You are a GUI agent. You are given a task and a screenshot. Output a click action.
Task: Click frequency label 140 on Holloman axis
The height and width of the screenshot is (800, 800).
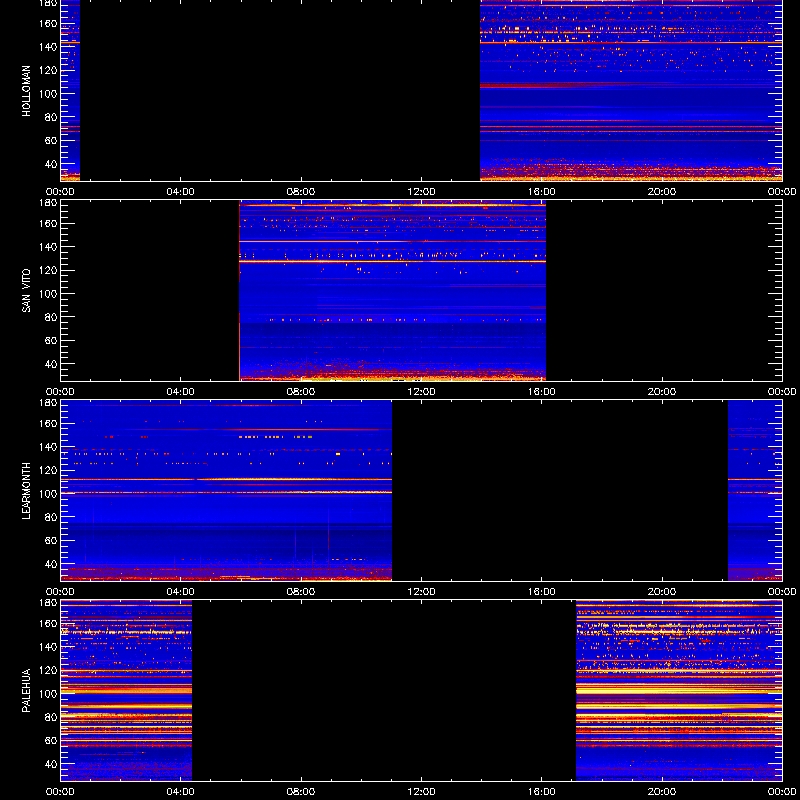50,47
